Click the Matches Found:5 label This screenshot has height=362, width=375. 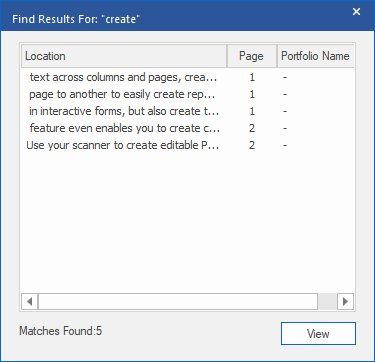point(61,331)
